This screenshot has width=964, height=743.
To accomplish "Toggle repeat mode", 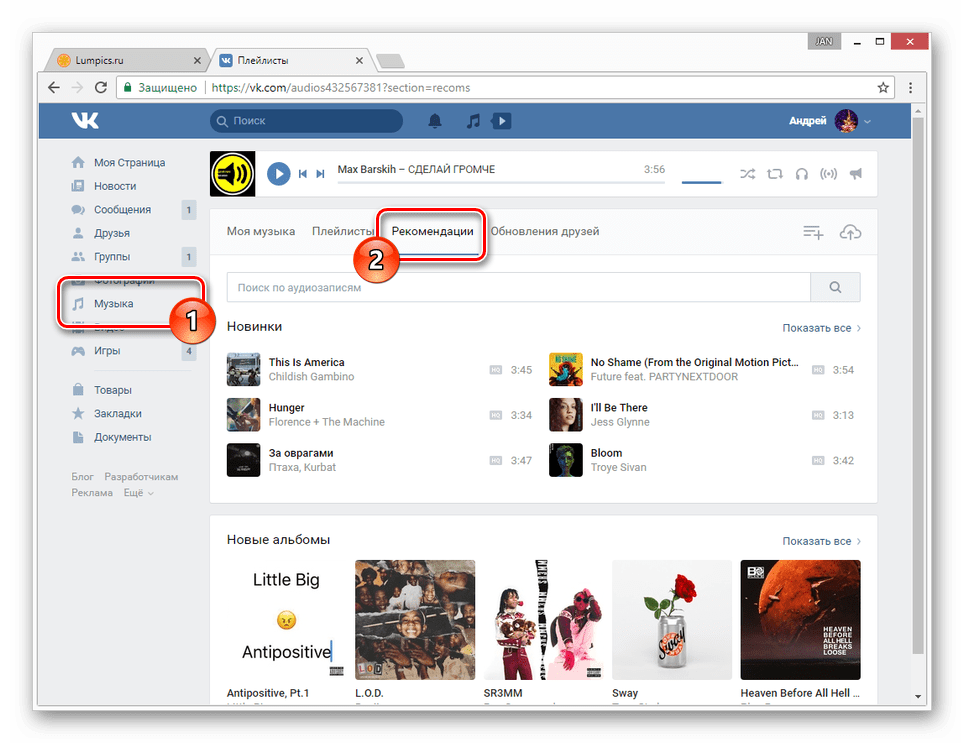I will coord(775,174).
